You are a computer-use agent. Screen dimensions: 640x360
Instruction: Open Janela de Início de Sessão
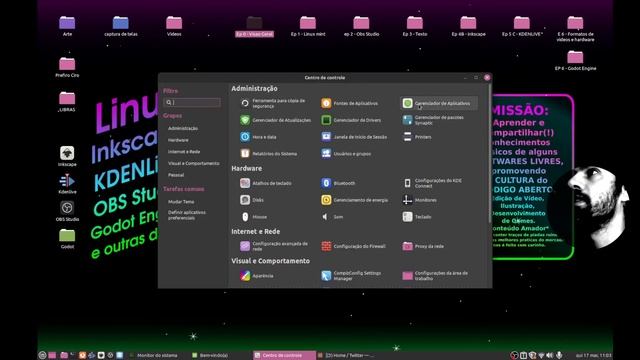click(354, 137)
